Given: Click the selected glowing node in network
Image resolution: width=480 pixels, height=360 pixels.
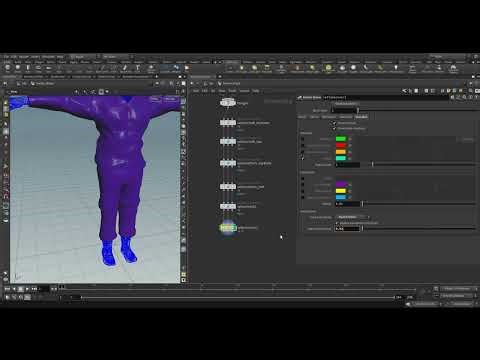Looking at the screenshot, I should click(x=228, y=228).
